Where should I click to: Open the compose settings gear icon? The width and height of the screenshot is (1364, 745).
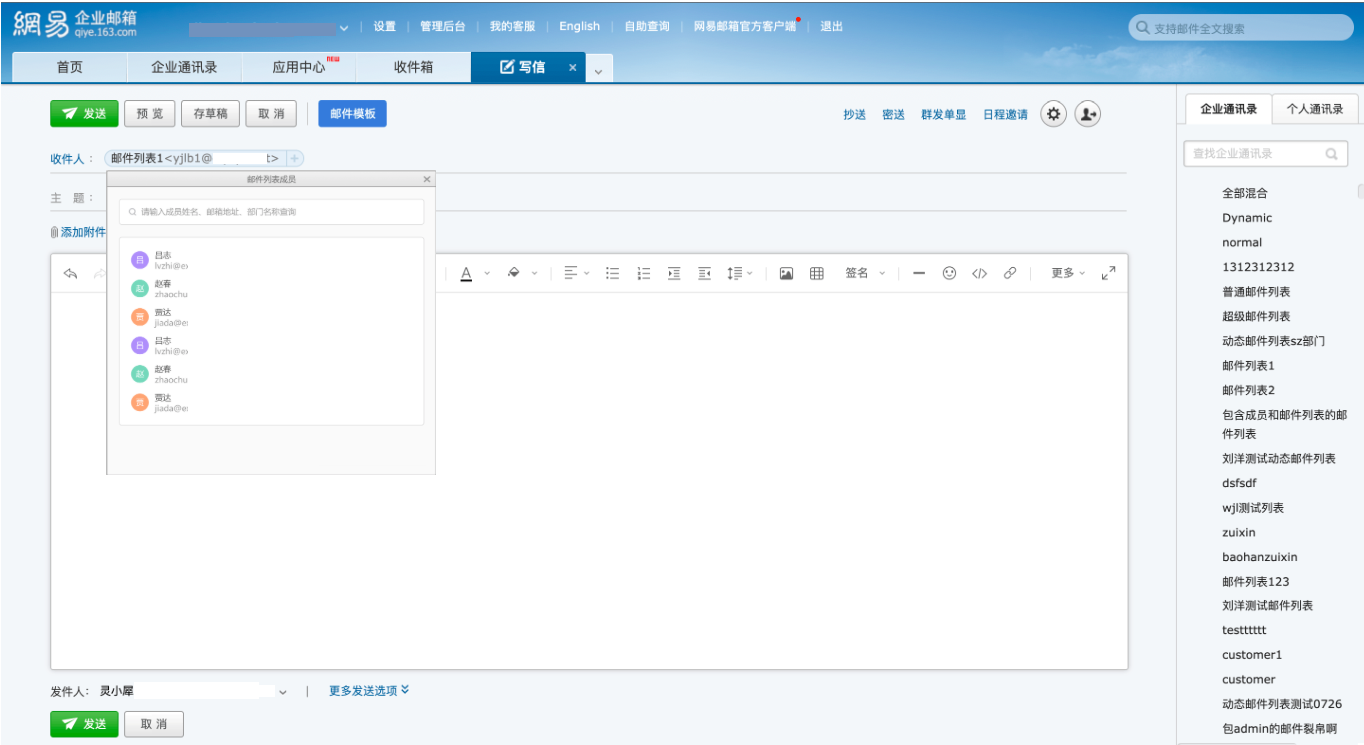[1053, 114]
